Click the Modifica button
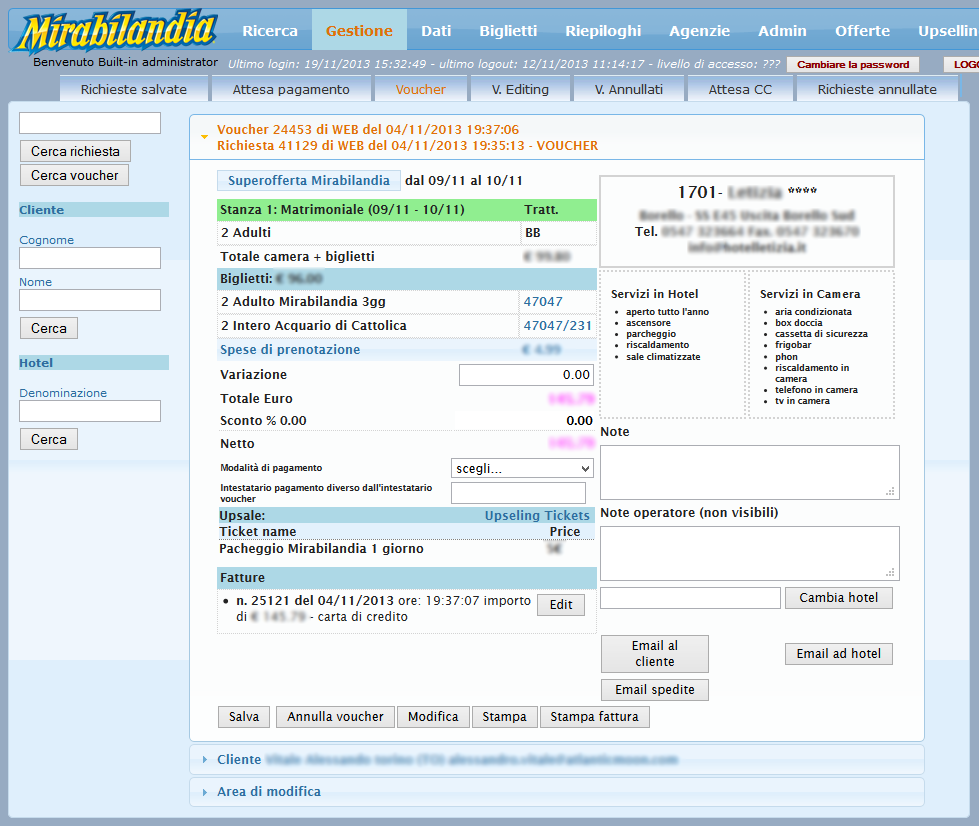Screen dimensions: 979x826 coord(433,717)
